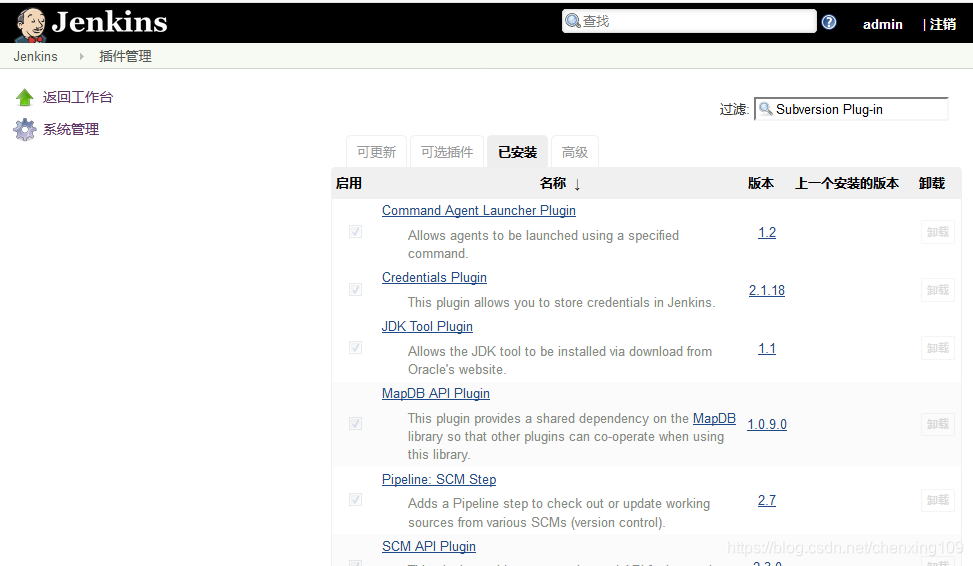973x566 pixels.
Task: Click 卸载 button for Pipeline: SCM Step
Action: click(x=938, y=500)
